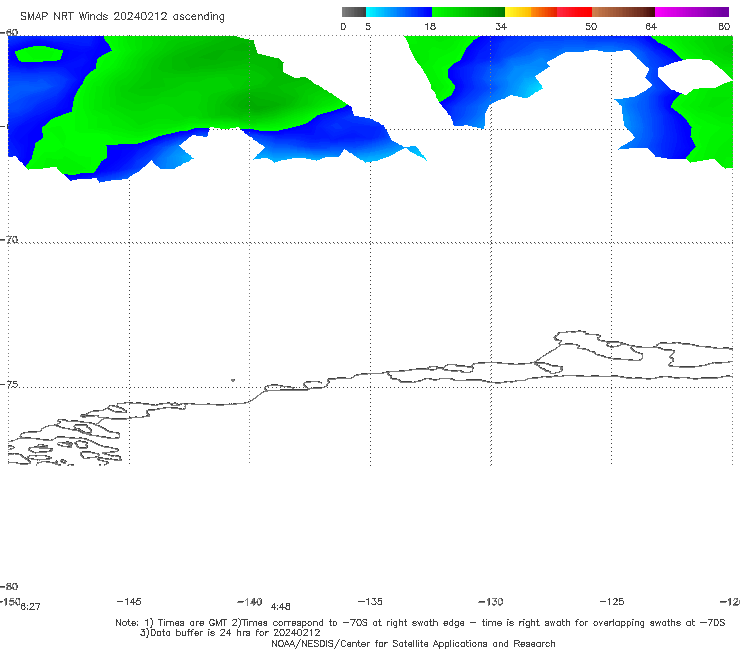The height and width of the screenshot is (650, 740).
Task: Click the swath time '4:48'
Action: pyautogui.click(x=281, y=607)
